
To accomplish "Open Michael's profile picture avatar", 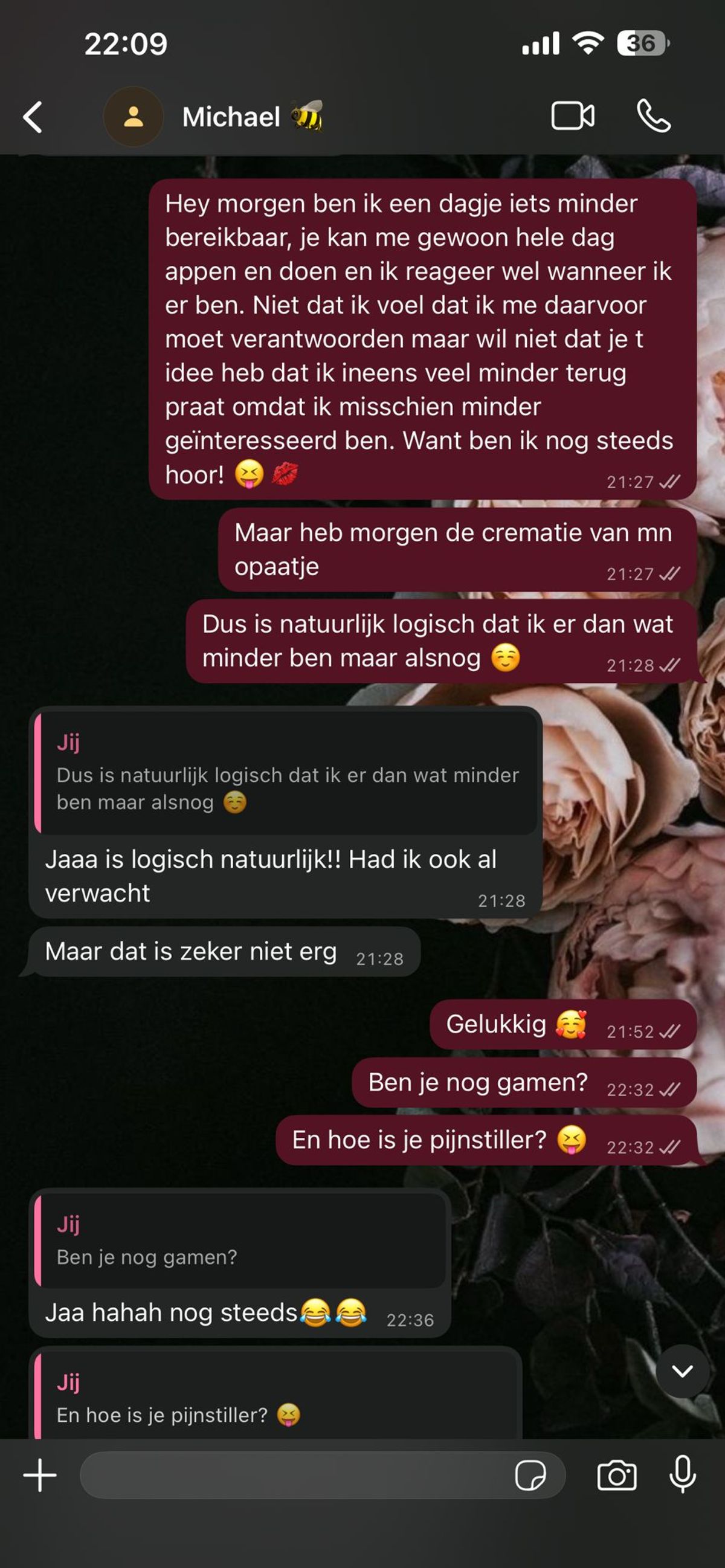I will coord(134,116).
